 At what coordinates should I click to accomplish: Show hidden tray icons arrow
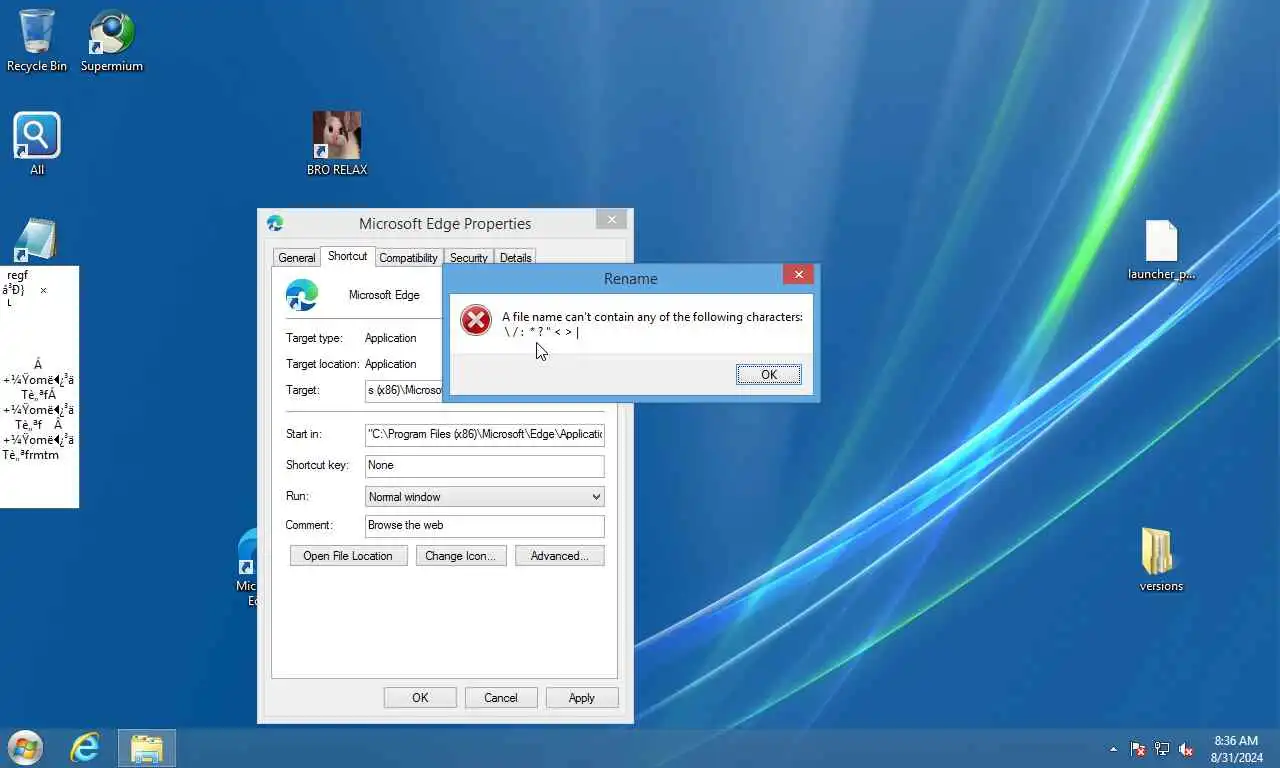(x=1113, y=749)
